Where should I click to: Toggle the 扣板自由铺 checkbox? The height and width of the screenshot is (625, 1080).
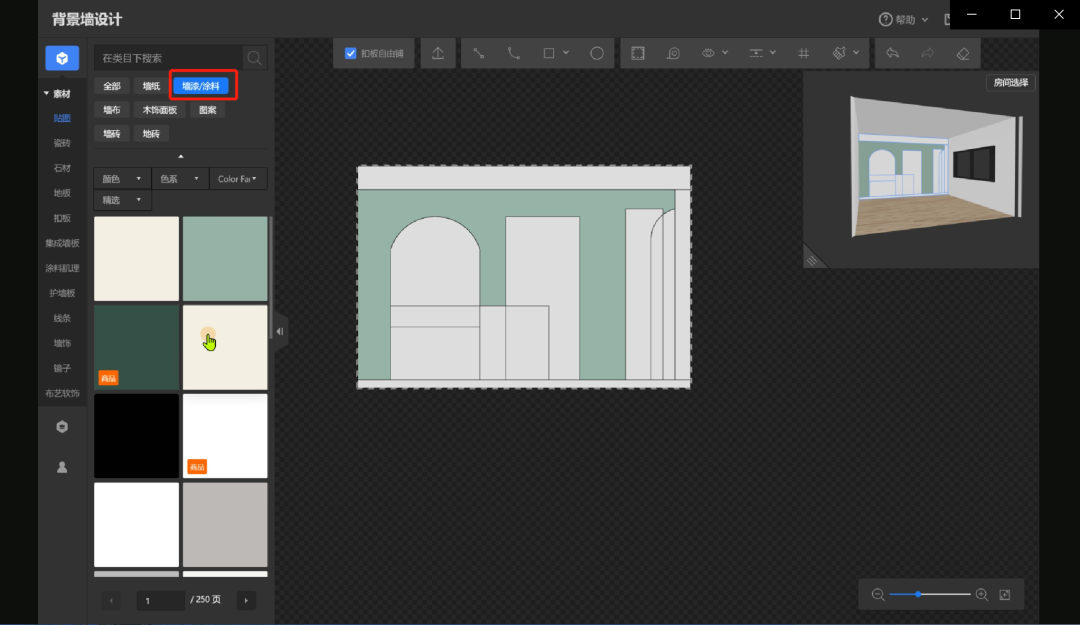pos(351,53)
